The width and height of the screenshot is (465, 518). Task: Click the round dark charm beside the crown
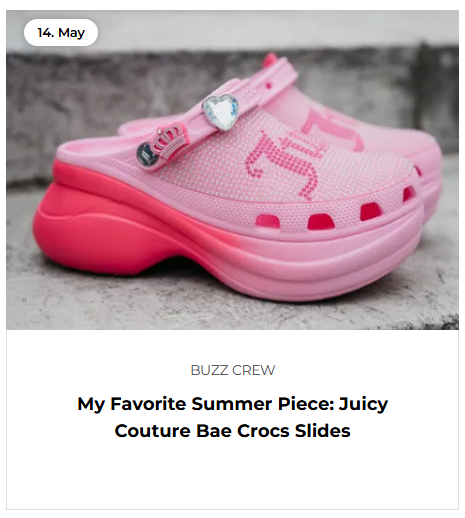[147, 154]
